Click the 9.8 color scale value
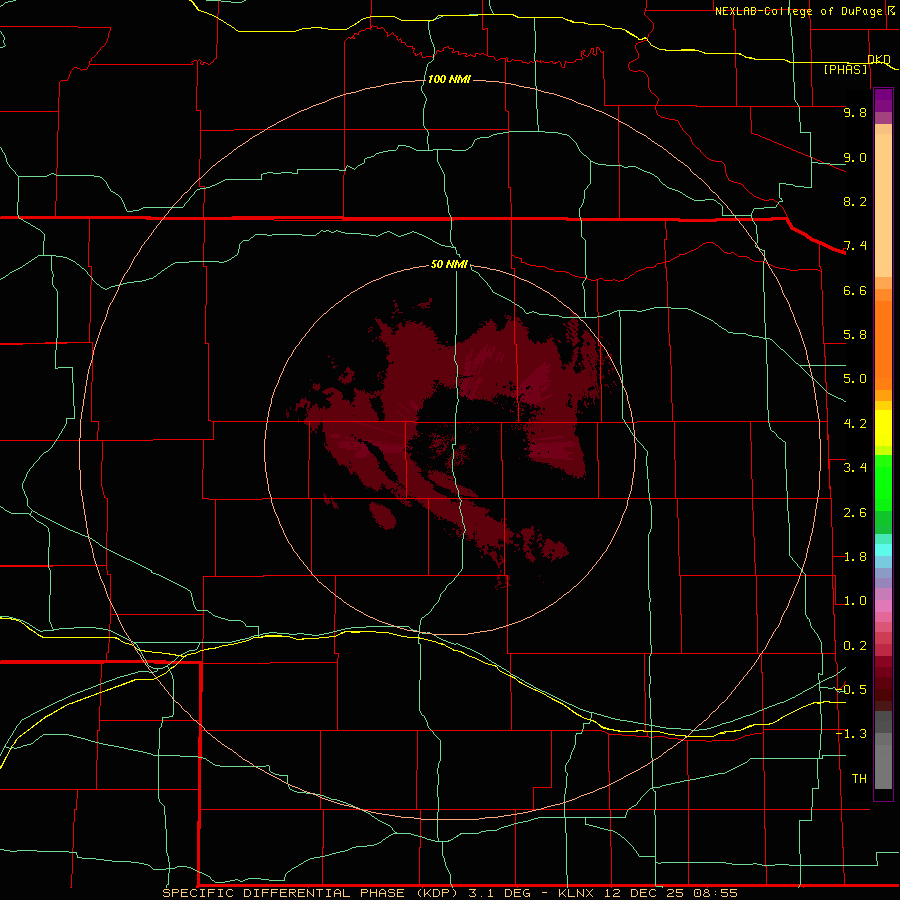This screenshot has height=900, width=900. (x=855, y=112)
